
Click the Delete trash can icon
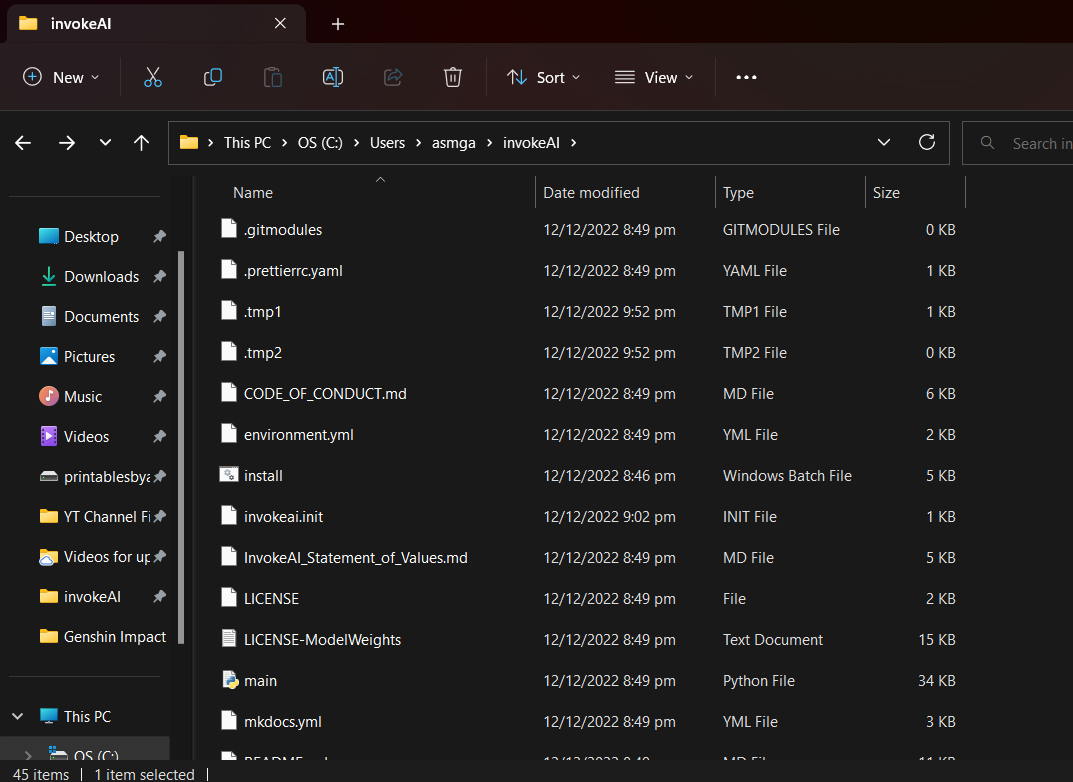click(x=452, y=77)
